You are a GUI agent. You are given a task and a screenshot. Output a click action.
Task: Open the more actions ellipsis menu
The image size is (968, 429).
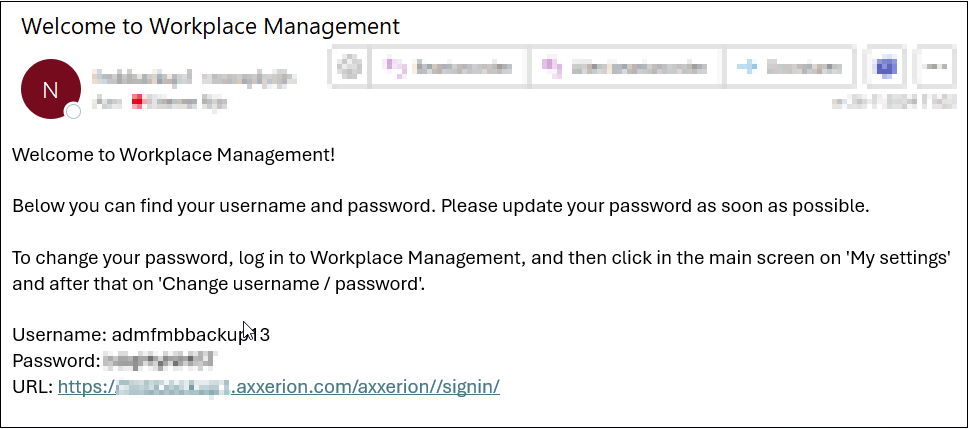pos(936,67)
